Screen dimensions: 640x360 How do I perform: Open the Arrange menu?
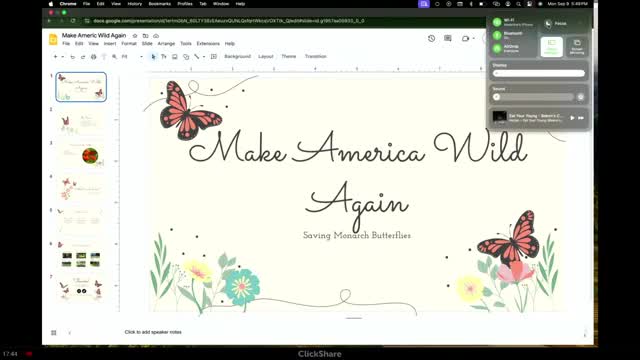click(x=166, y=44)
